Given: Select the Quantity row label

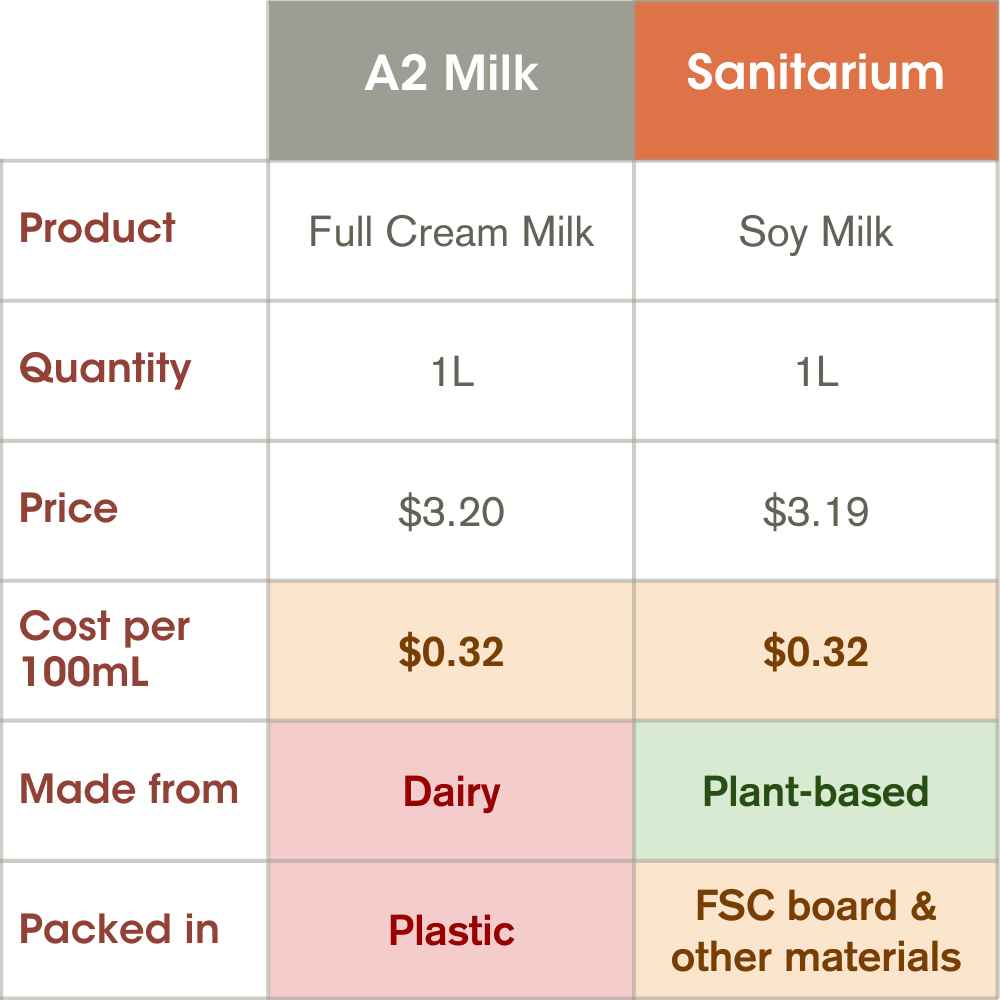Looking at the screenshot, I should 105,369.
